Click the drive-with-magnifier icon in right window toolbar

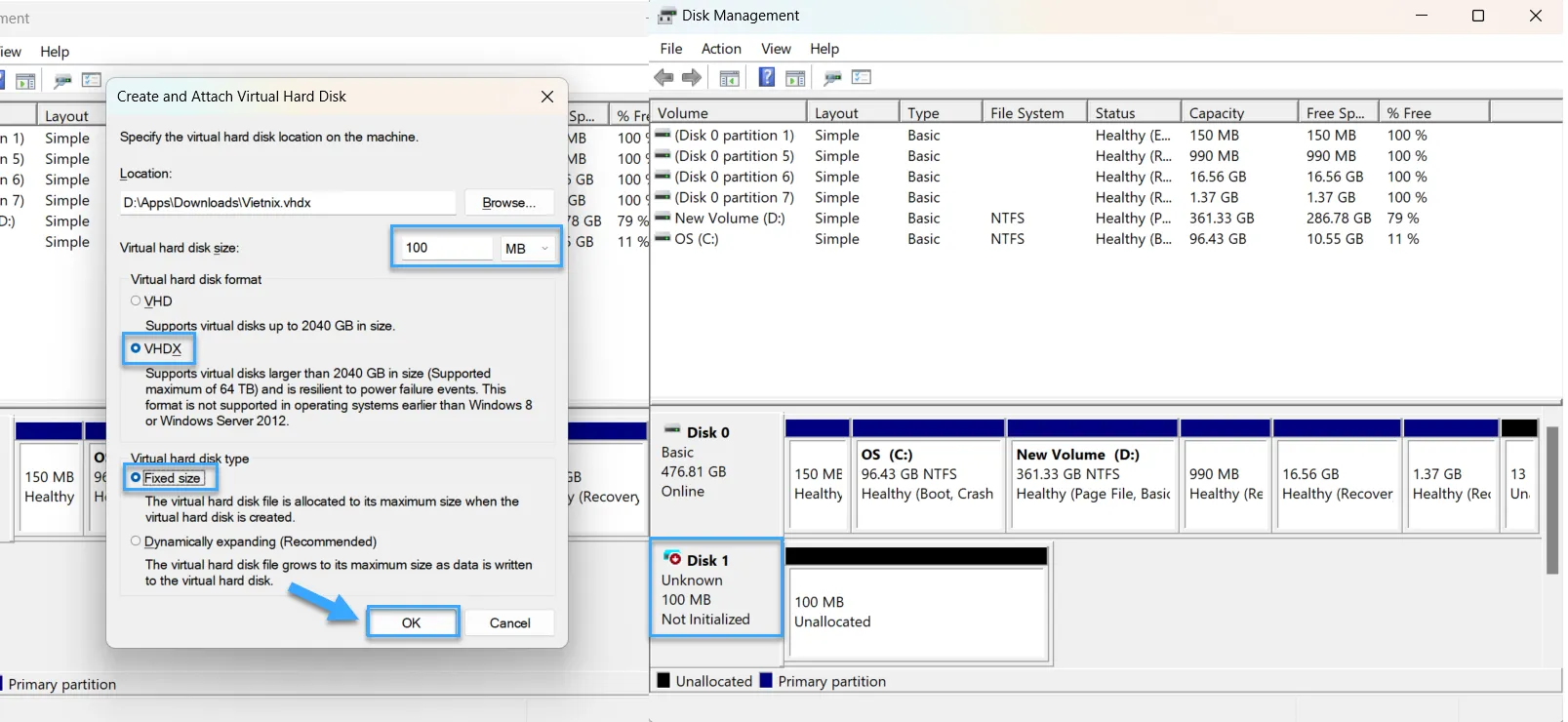[x=832, y=78]
